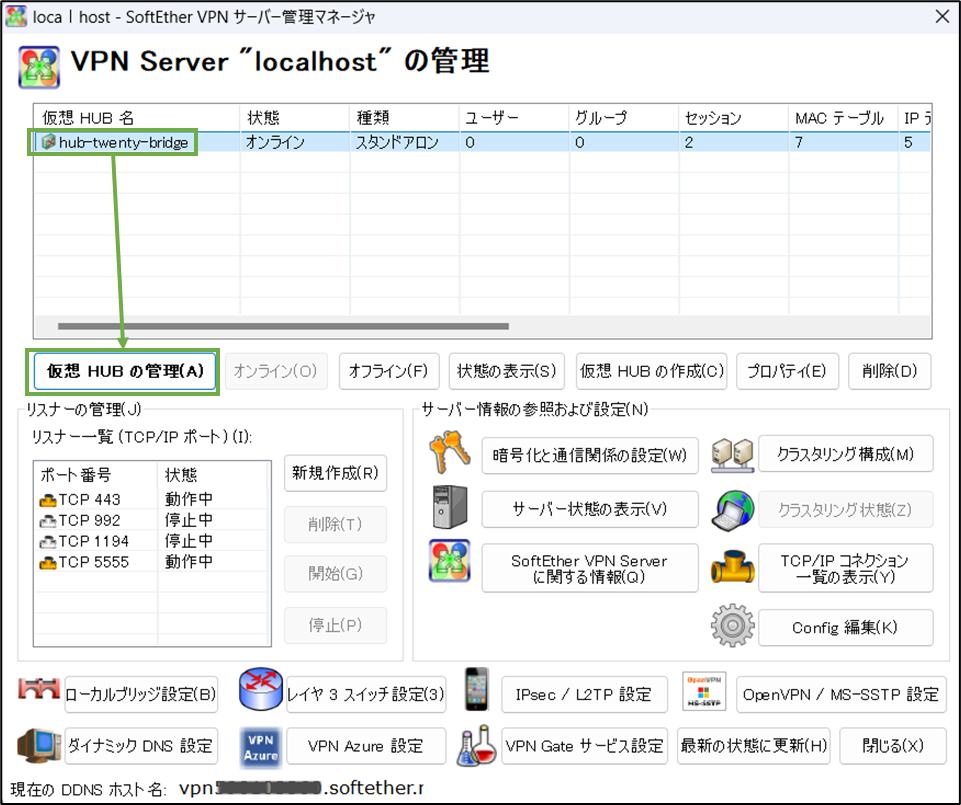Click the VPN Azure icon
961x805 pixels.
tap(259, 745)
